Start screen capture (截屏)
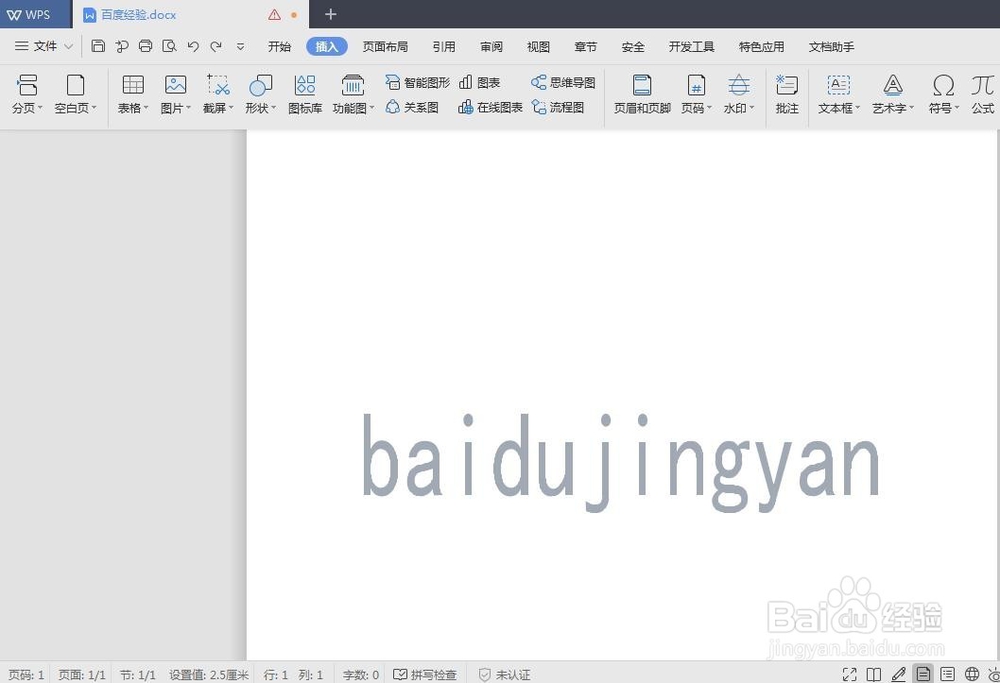The height and width of the screenshot is (683, 1000). click(x=218, y=94)
